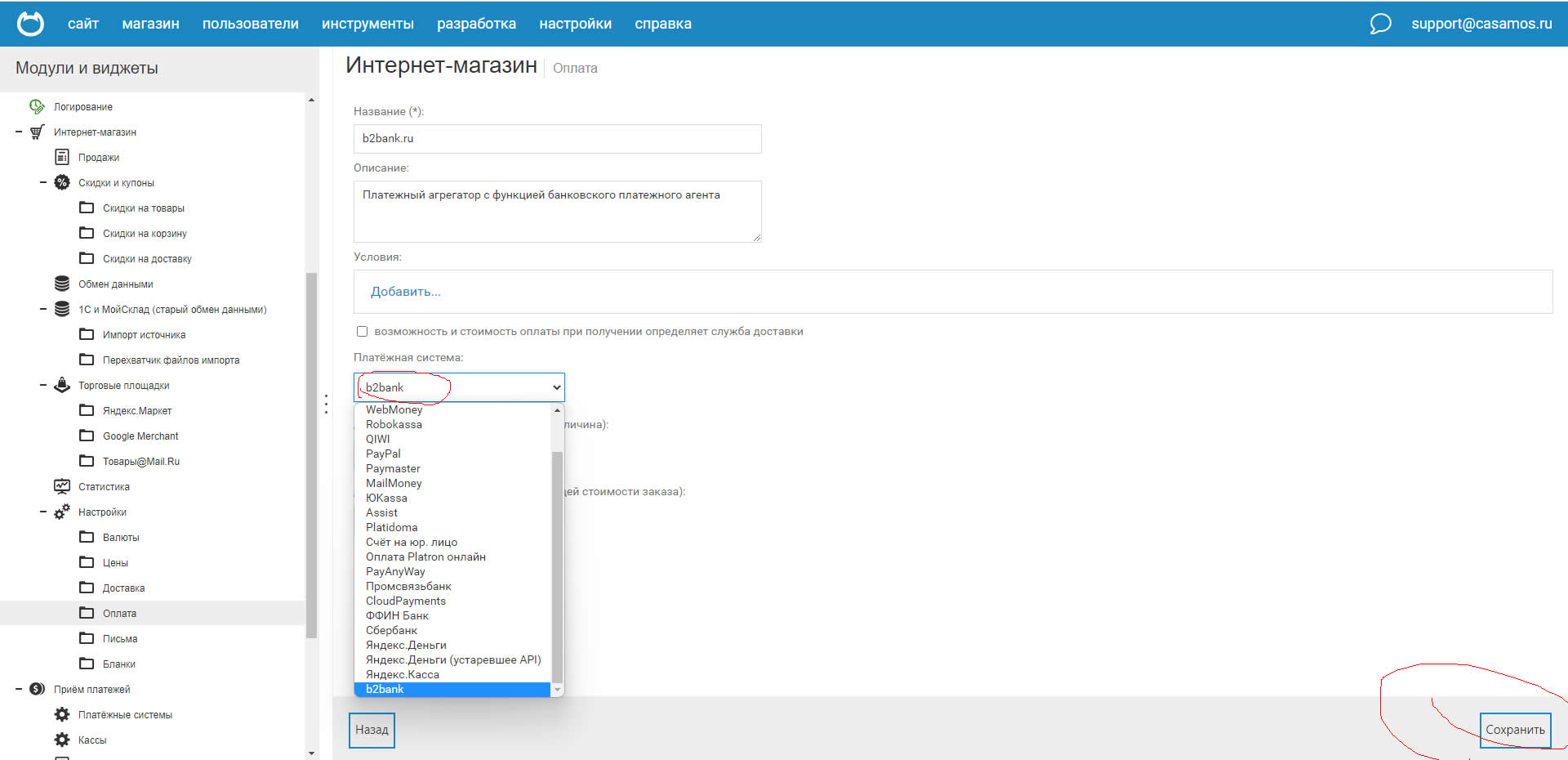Screen dimensions: 1568x760
Task: Click the Логирование icon in sidebar
Action: pos(37,106)
